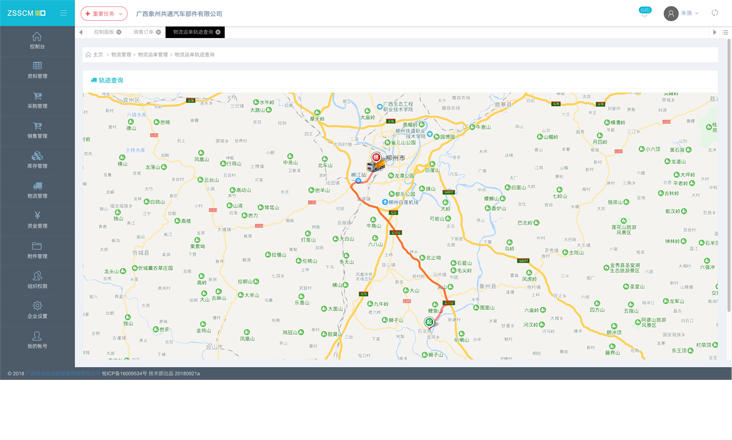Click 物流管理 in the breadcrumb
Screen dimensions: 732x440
tap(121, 55)
